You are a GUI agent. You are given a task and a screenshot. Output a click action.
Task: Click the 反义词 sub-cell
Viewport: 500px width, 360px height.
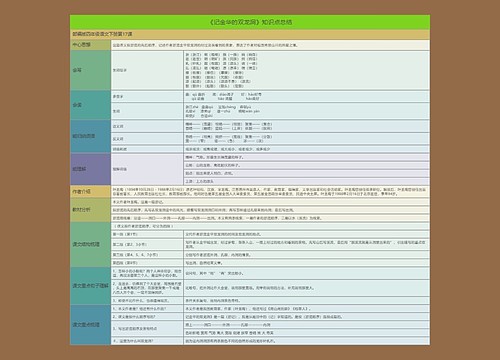[x=147, y=139]
